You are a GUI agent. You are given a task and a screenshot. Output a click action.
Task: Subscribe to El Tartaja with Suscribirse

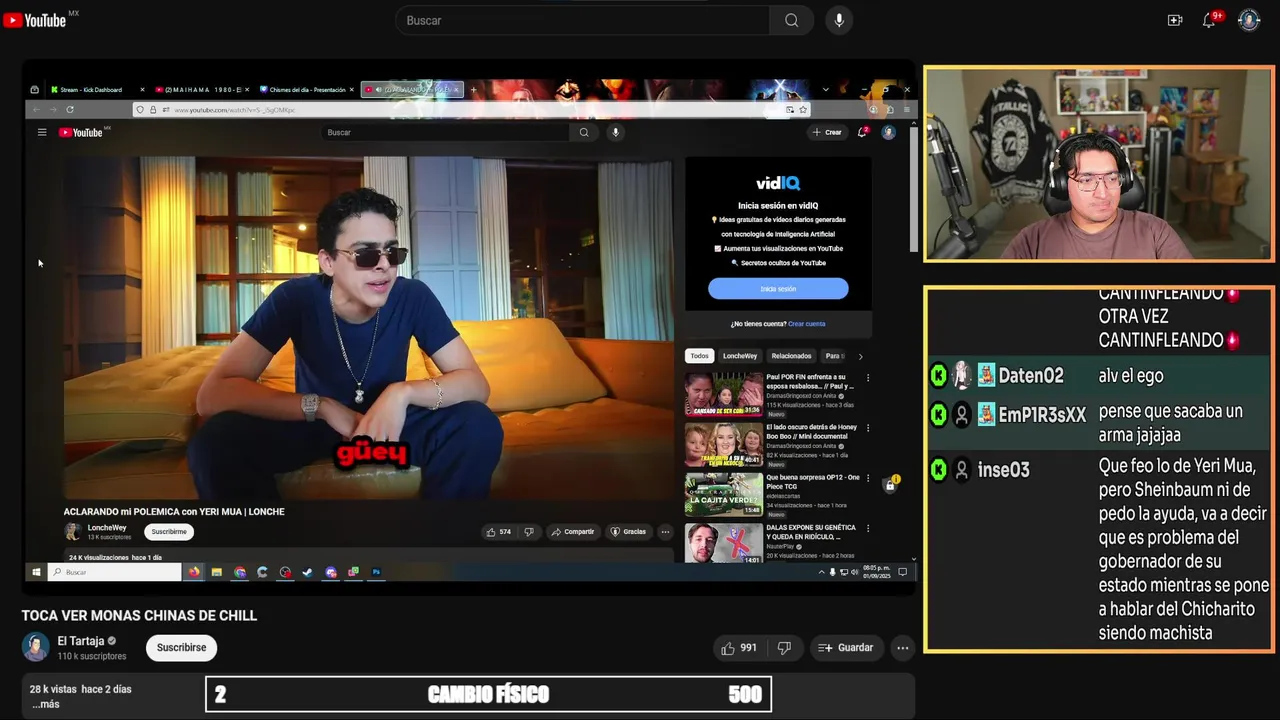point(181,647)
